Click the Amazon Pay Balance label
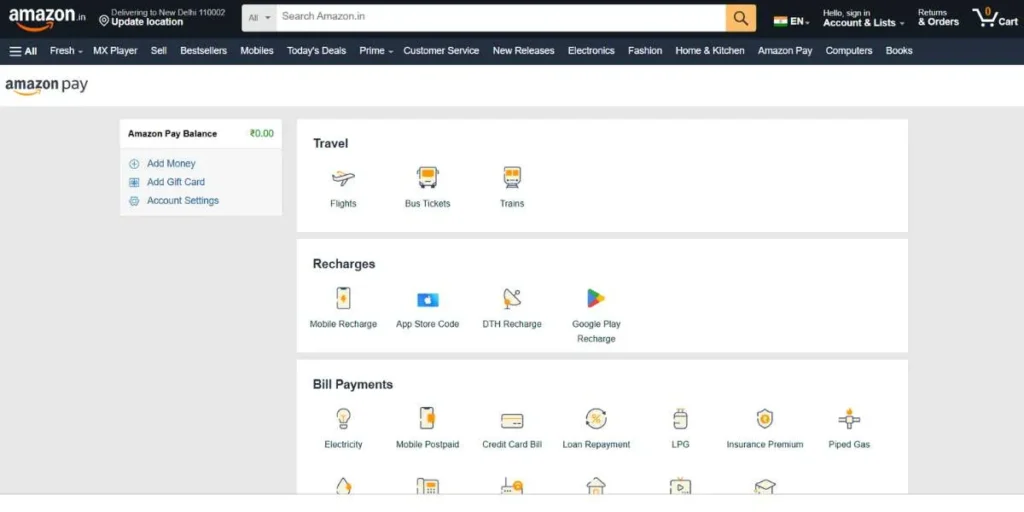Screen dimensions: 1024x512 click(x=172, y=134)
